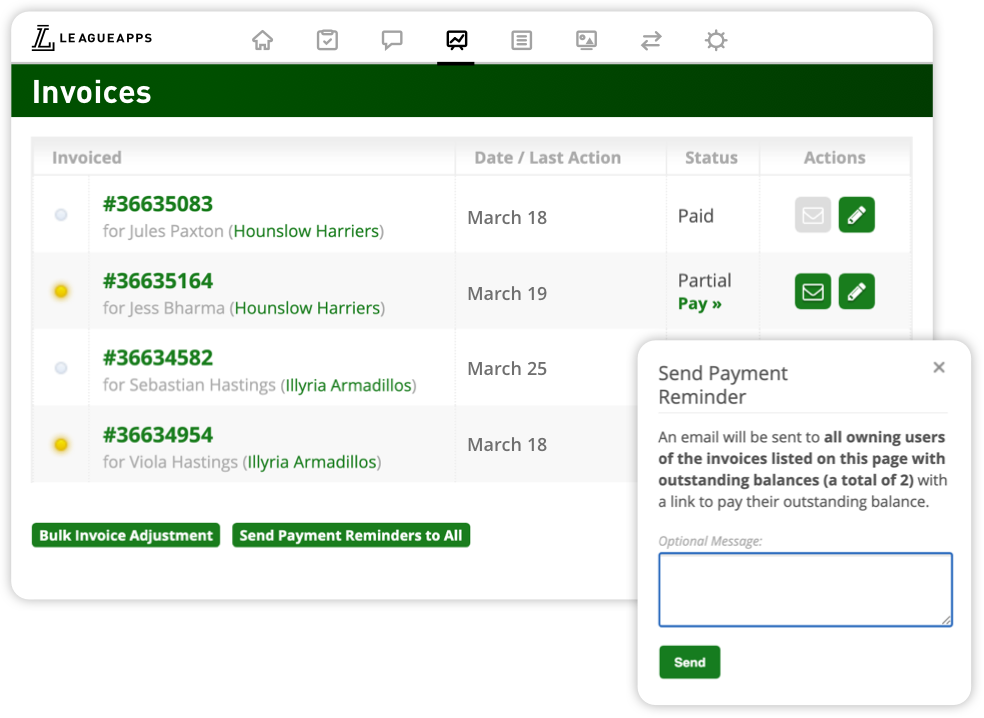Viewport: 984px width, 718px height.
Task: Open invoice #36634582
Action: tap(158, 358)
